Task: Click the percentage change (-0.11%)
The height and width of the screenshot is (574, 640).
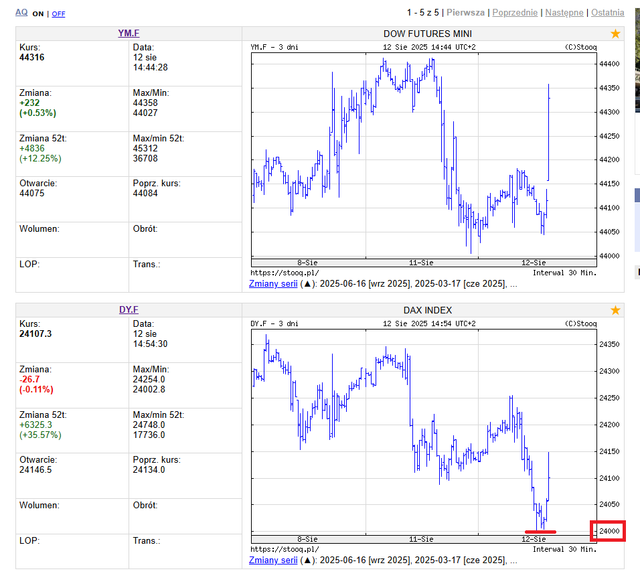Action: point(36,389)
